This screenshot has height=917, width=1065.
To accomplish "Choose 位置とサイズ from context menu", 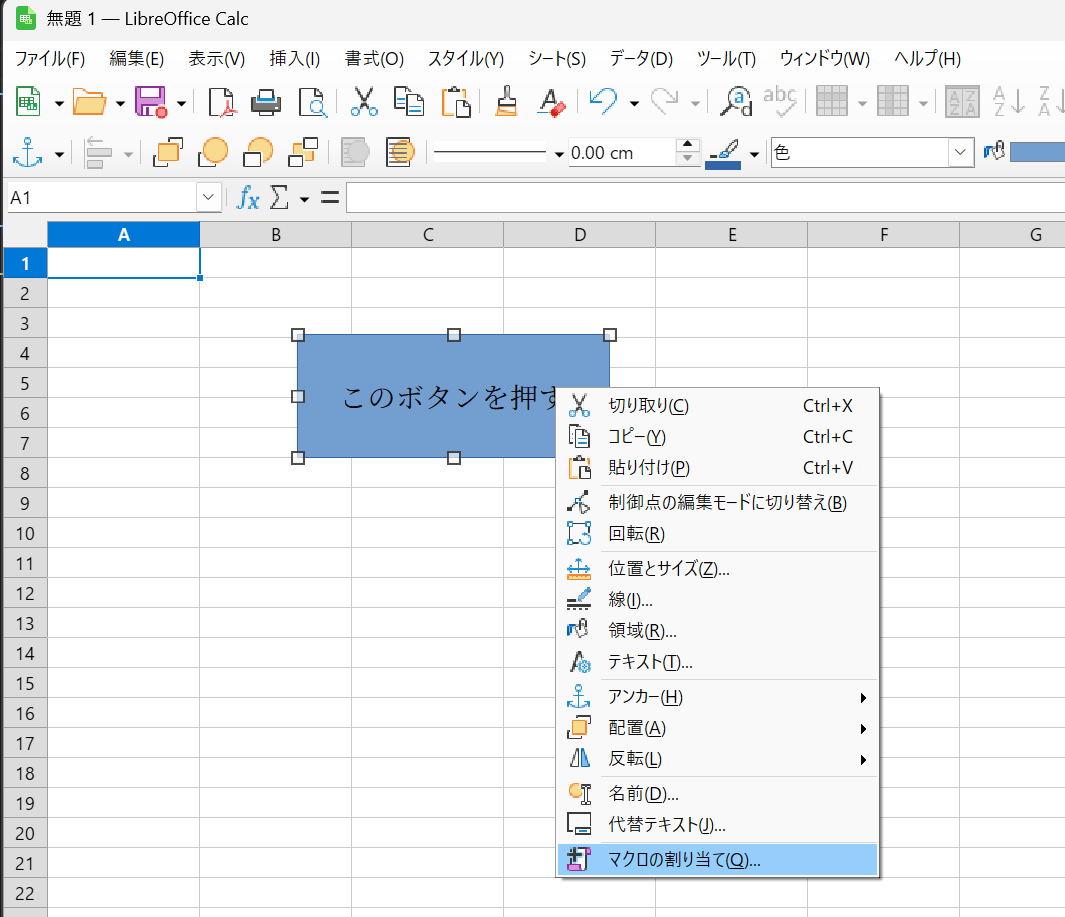I will (668, 569).
